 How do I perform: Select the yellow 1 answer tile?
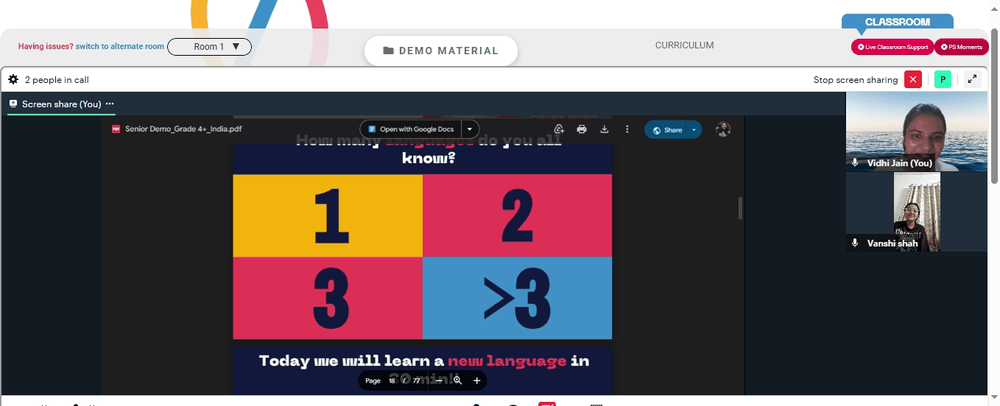328,215
